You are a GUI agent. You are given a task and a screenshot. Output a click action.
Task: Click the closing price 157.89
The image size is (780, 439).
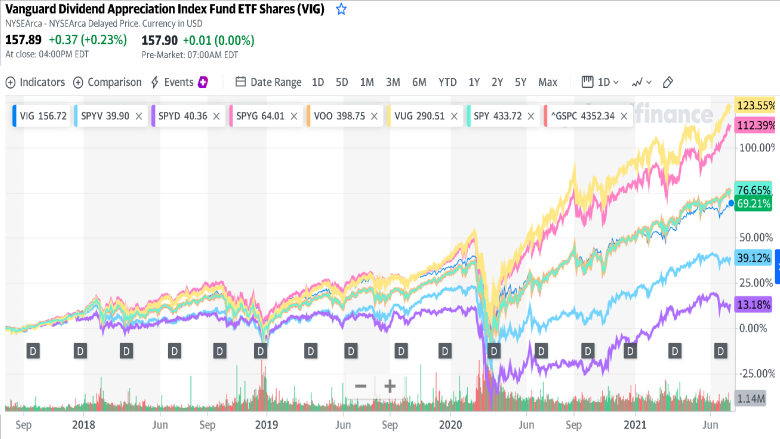23,40
